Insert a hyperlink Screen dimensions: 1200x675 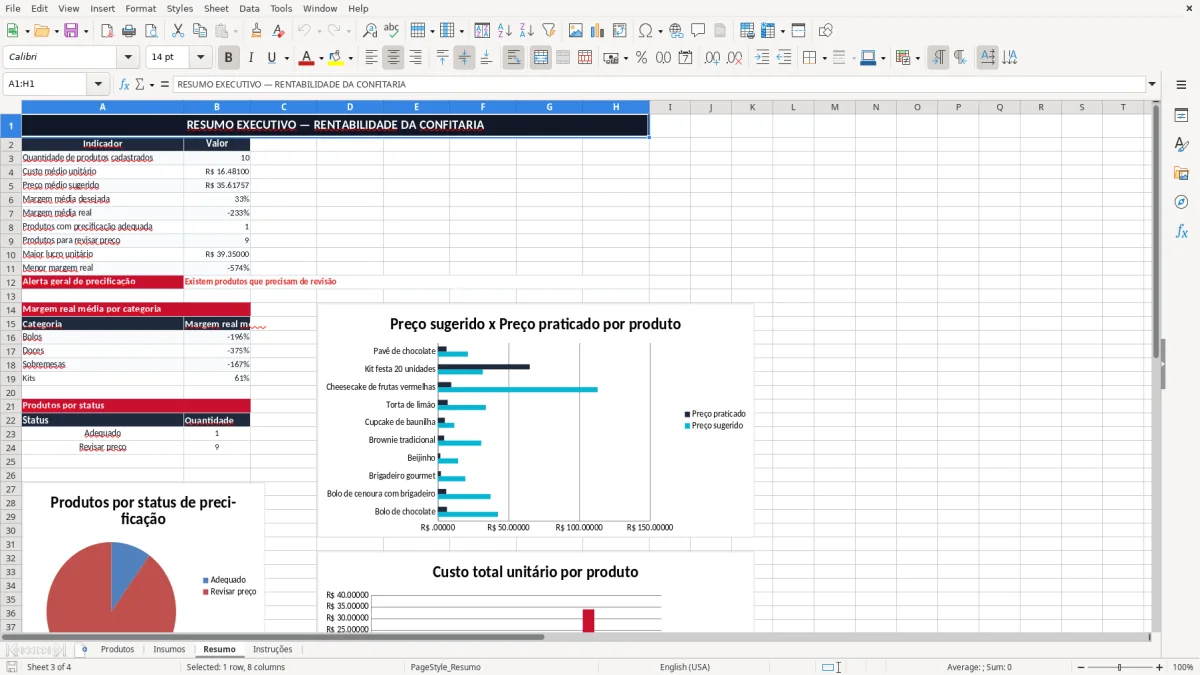[x=676, y=31]
